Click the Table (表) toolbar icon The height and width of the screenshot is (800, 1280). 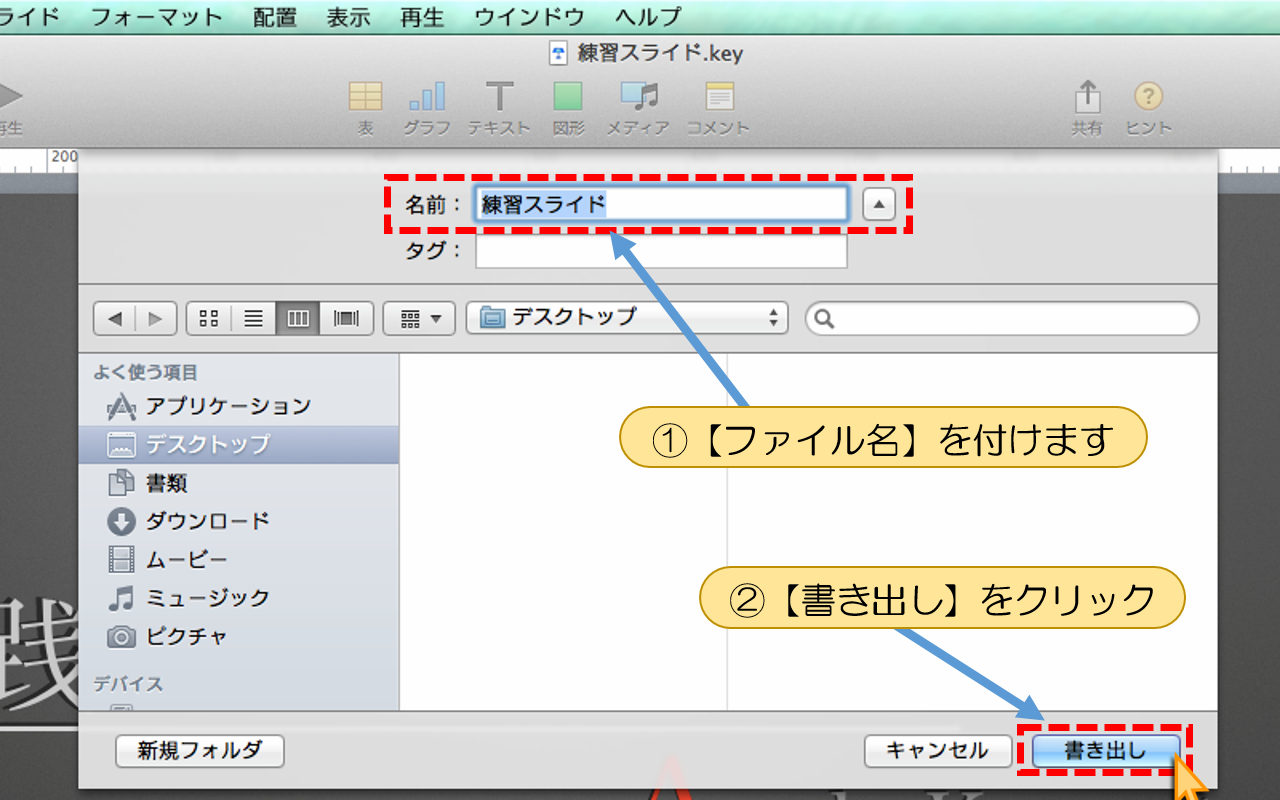365,97
